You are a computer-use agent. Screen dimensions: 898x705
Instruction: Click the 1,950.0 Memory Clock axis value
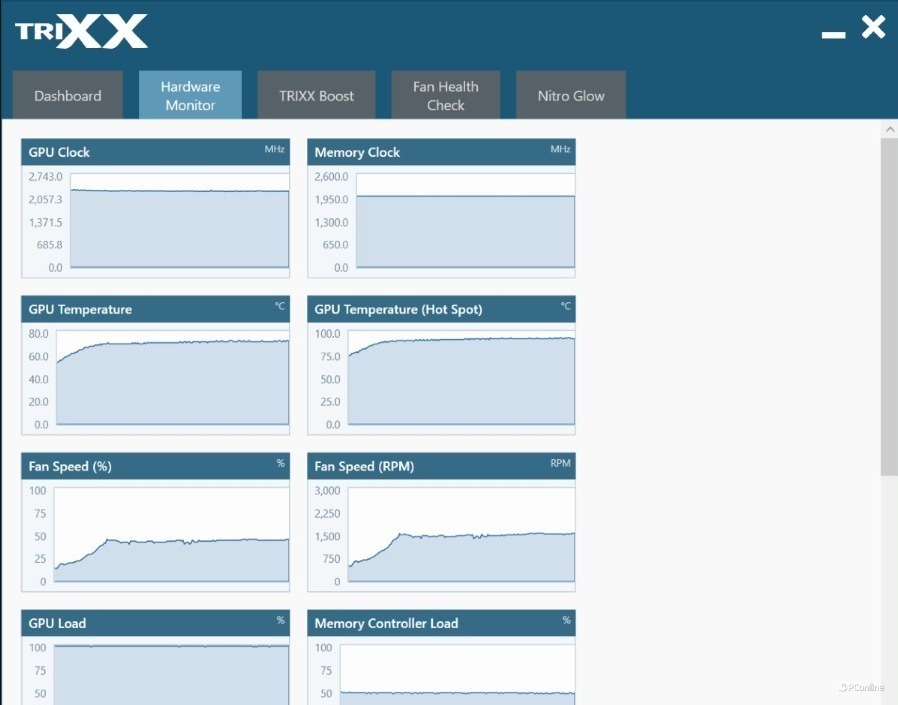331,199
